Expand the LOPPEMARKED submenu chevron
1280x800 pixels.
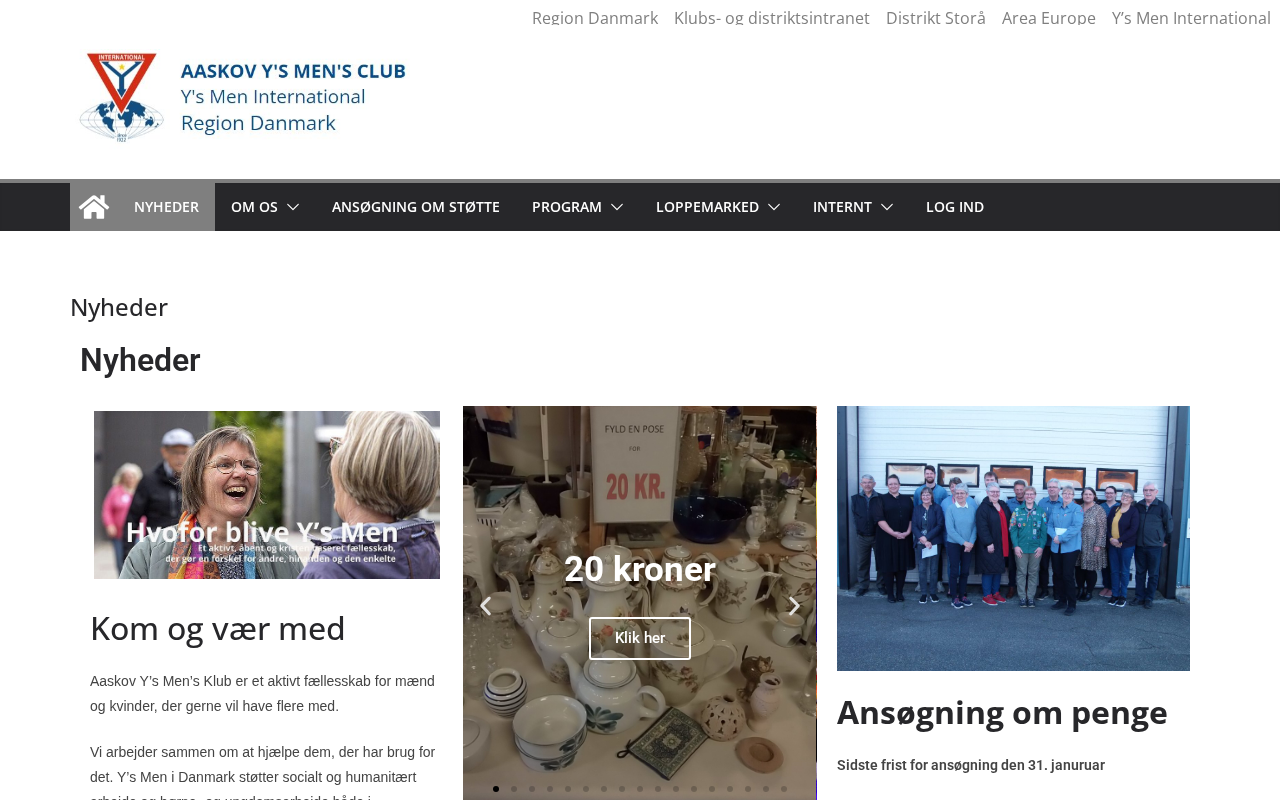pos(774,207)
